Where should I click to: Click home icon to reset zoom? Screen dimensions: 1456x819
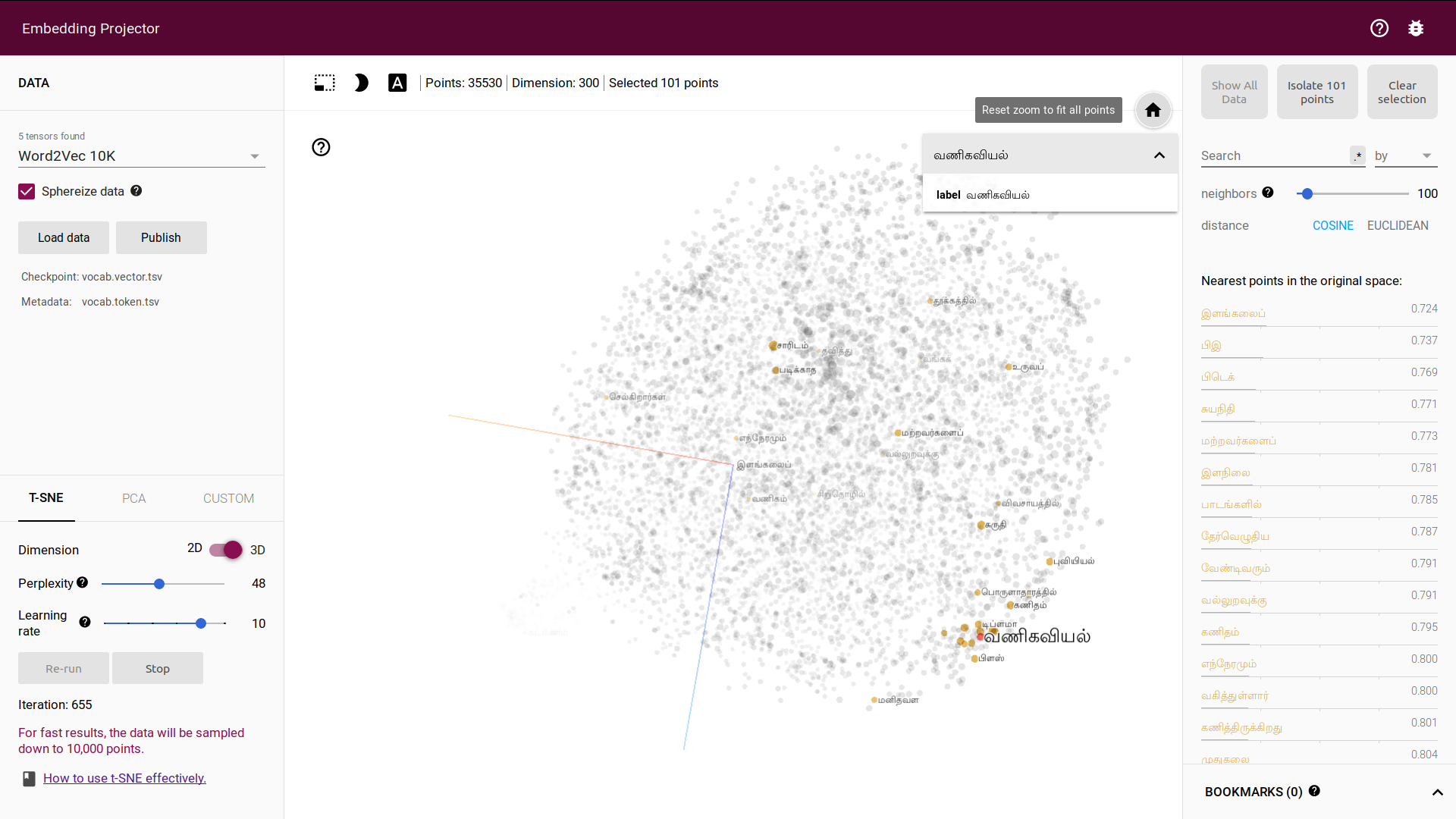click(1153, 110)
